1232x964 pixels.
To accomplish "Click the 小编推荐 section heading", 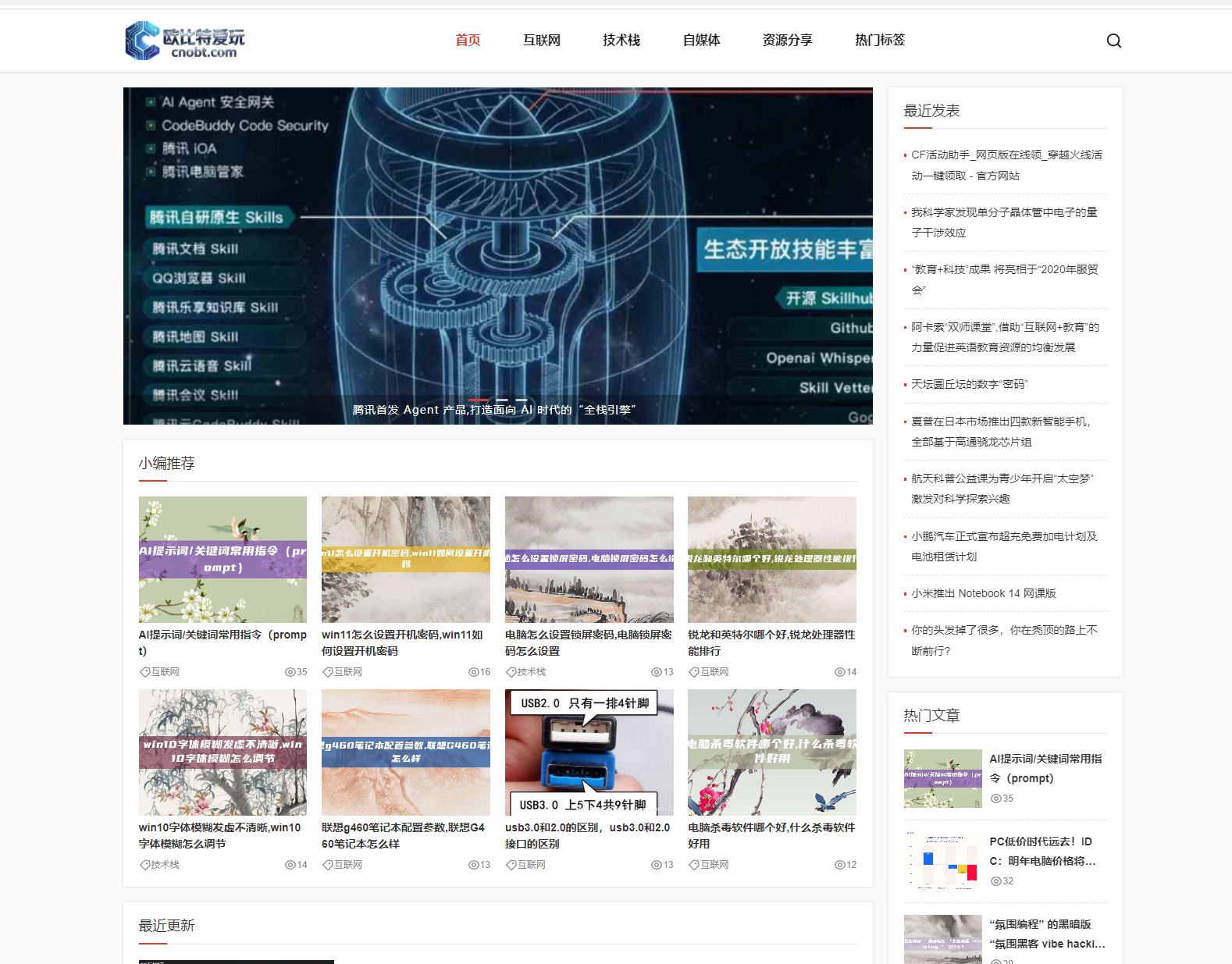I will coord(167,463).
